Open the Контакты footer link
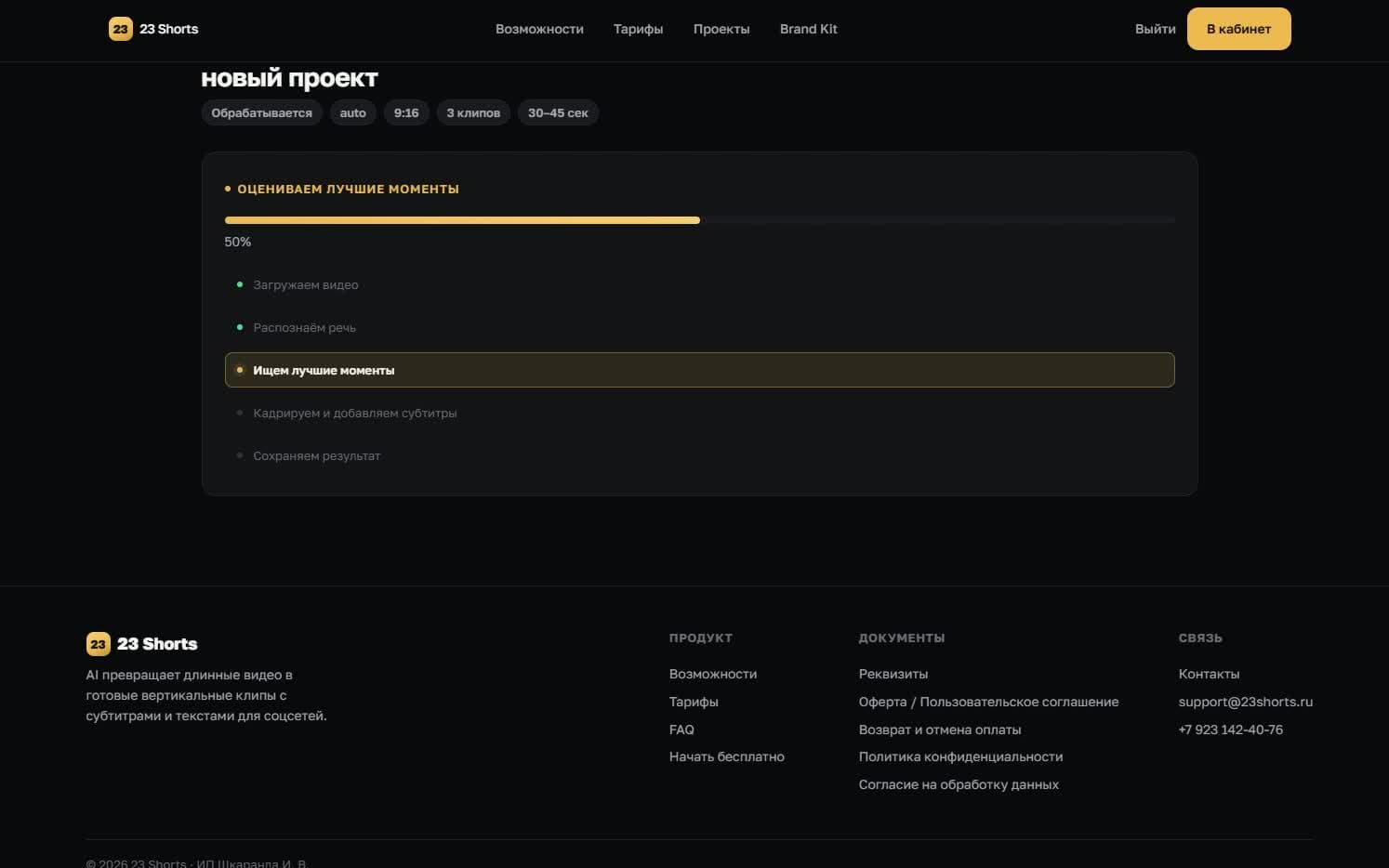1389x868 pixels. pos(1209,674)
